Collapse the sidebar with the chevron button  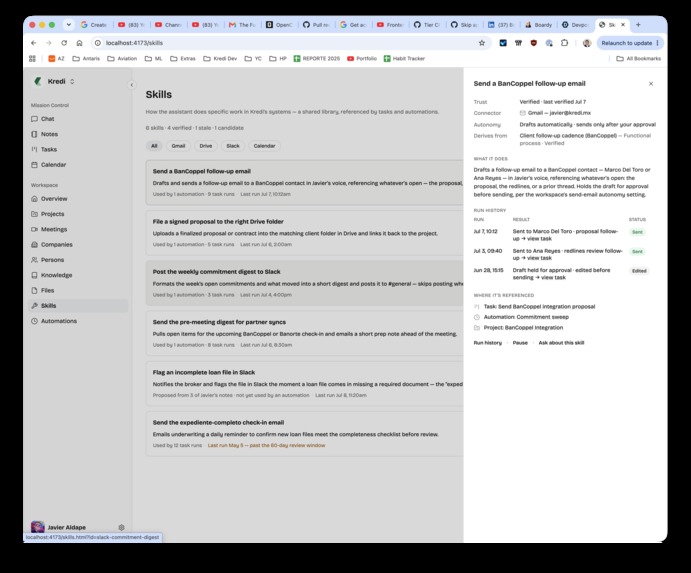tap(131, 85)
